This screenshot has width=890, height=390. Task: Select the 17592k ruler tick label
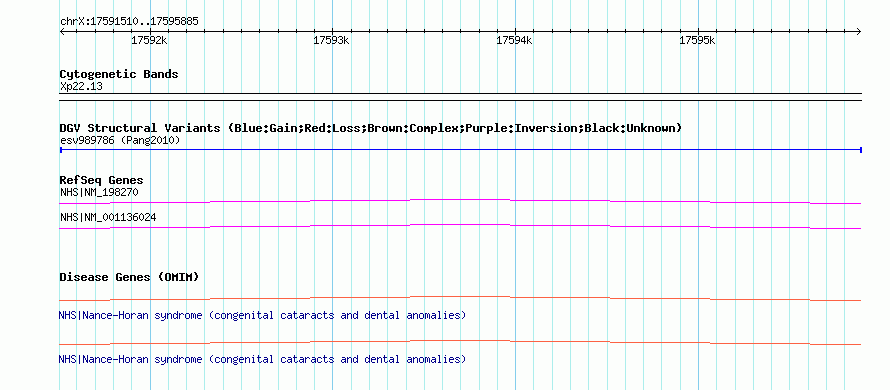pyautogui.click(x=149, y=41)
